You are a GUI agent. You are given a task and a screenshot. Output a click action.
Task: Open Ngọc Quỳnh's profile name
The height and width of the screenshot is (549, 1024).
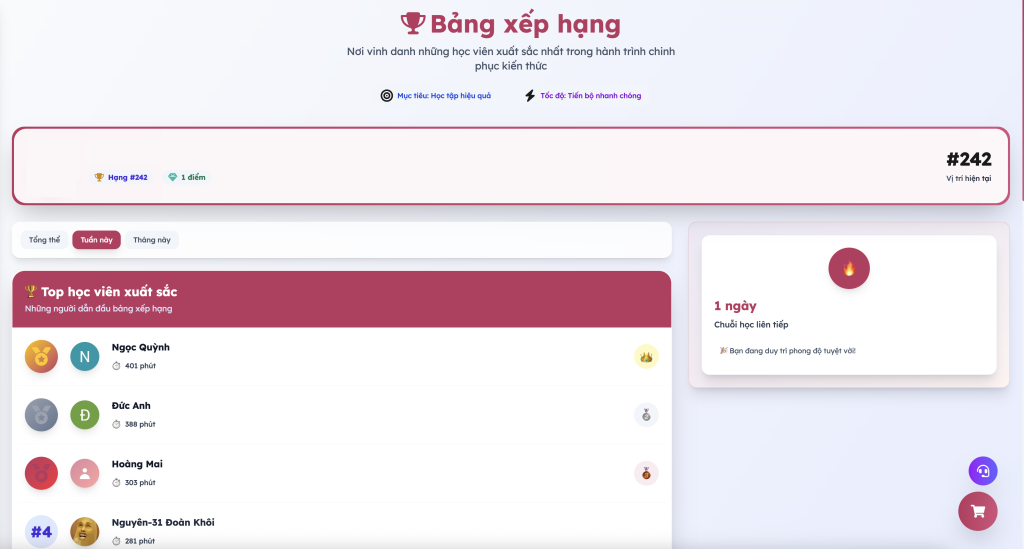coord(141,347)
